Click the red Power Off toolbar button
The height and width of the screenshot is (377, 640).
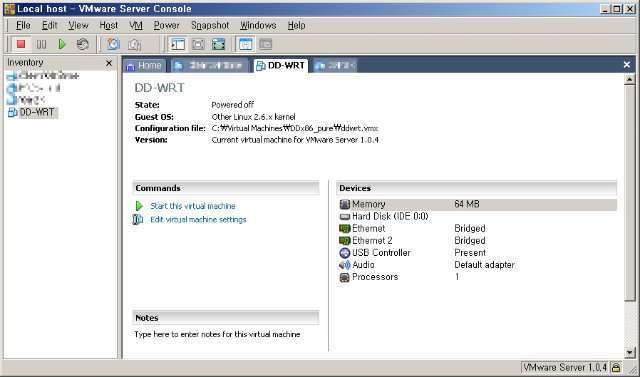point(21,44)
